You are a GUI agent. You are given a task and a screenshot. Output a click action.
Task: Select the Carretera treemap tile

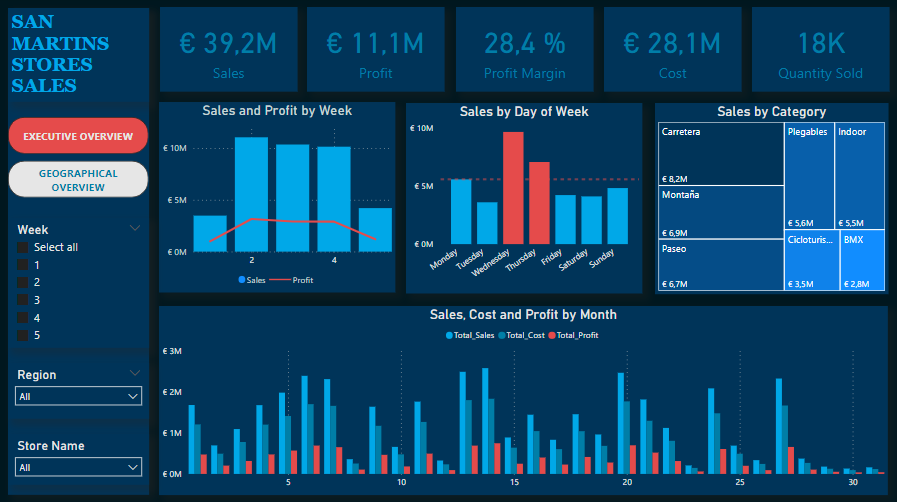click(x=720, y=154)
